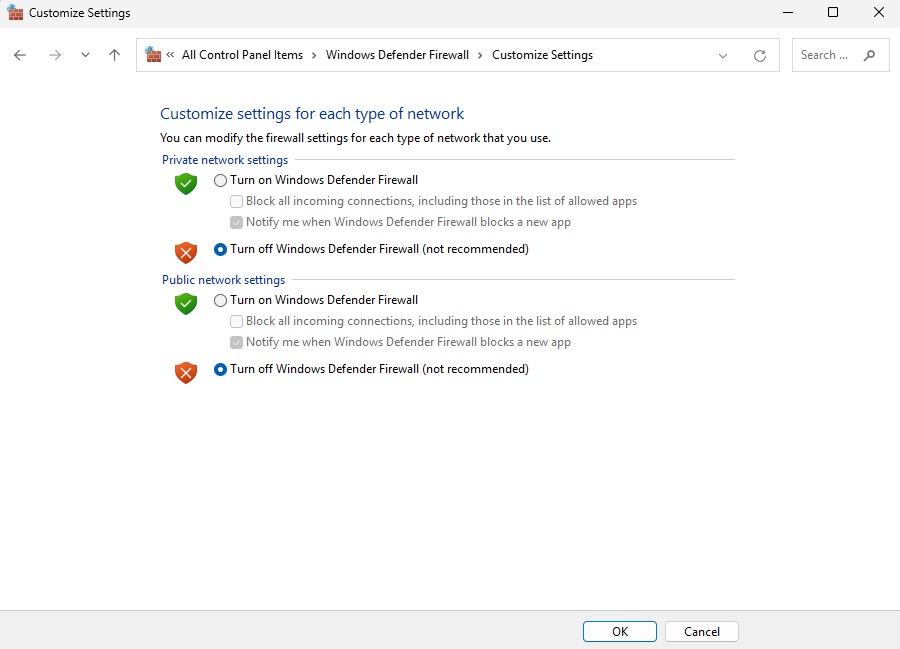Toggle private network notify checkbox
This screenshot has width=900, height=649.
(x=236, y=223)
